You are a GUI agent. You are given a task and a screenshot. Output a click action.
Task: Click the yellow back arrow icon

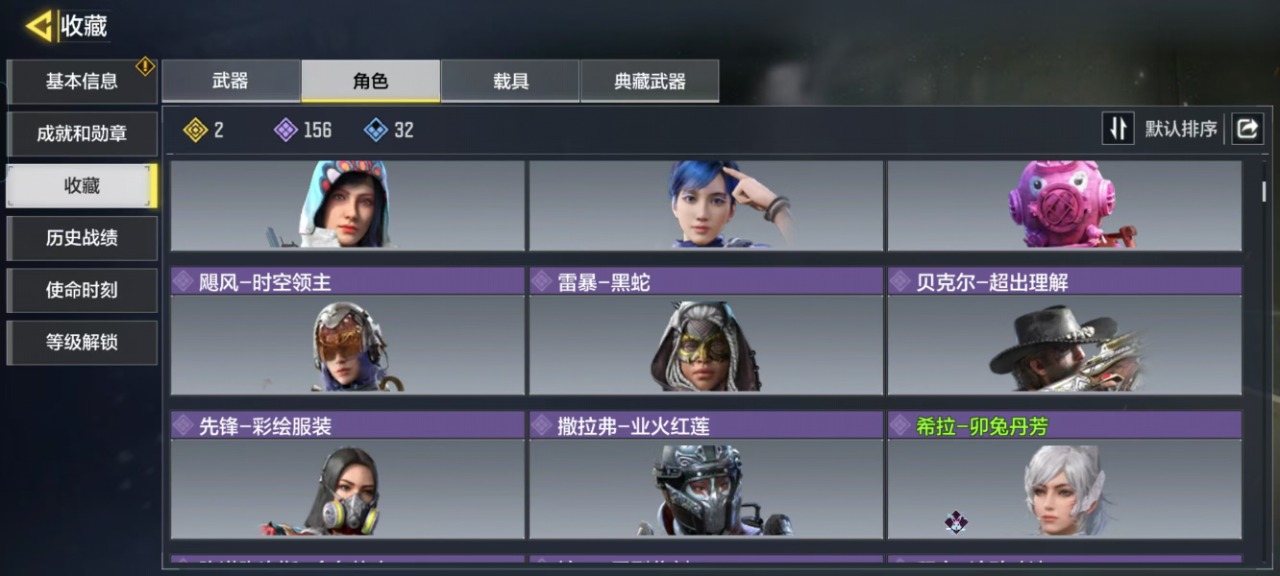pyautogui.click(x=39, y=26)
